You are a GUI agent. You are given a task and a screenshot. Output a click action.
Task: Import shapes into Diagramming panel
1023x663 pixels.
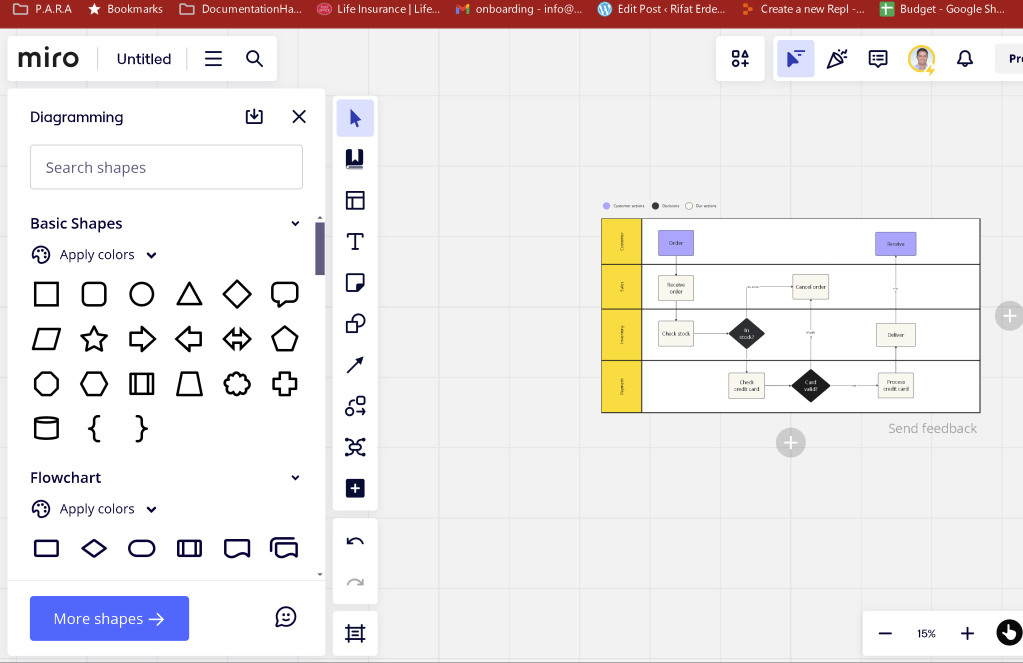pyautogui.click(x=254, y=117)
